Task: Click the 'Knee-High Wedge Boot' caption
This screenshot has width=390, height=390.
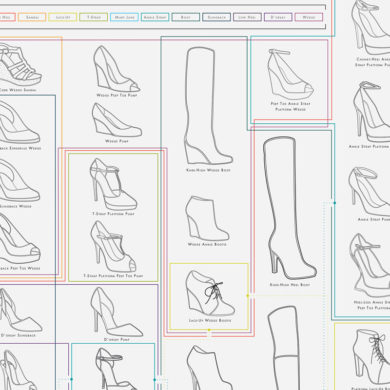Action: pos(208,170)
